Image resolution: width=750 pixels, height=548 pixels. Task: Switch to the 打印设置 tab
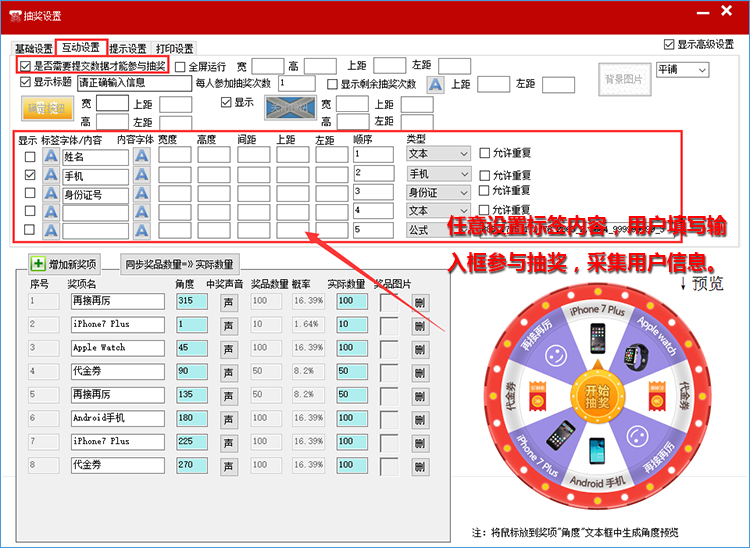coord(175,48)
